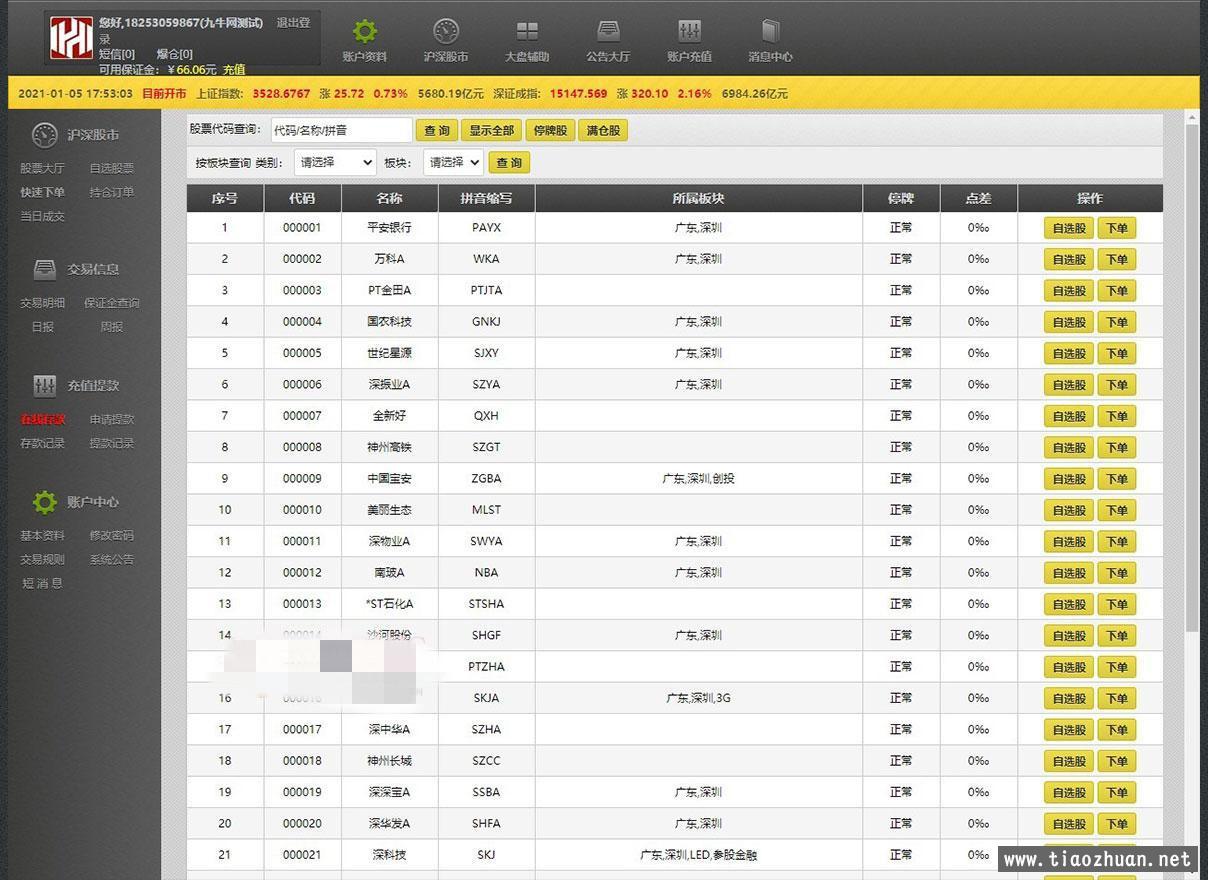Click 下单 for 万科A row

[1116, 260]
